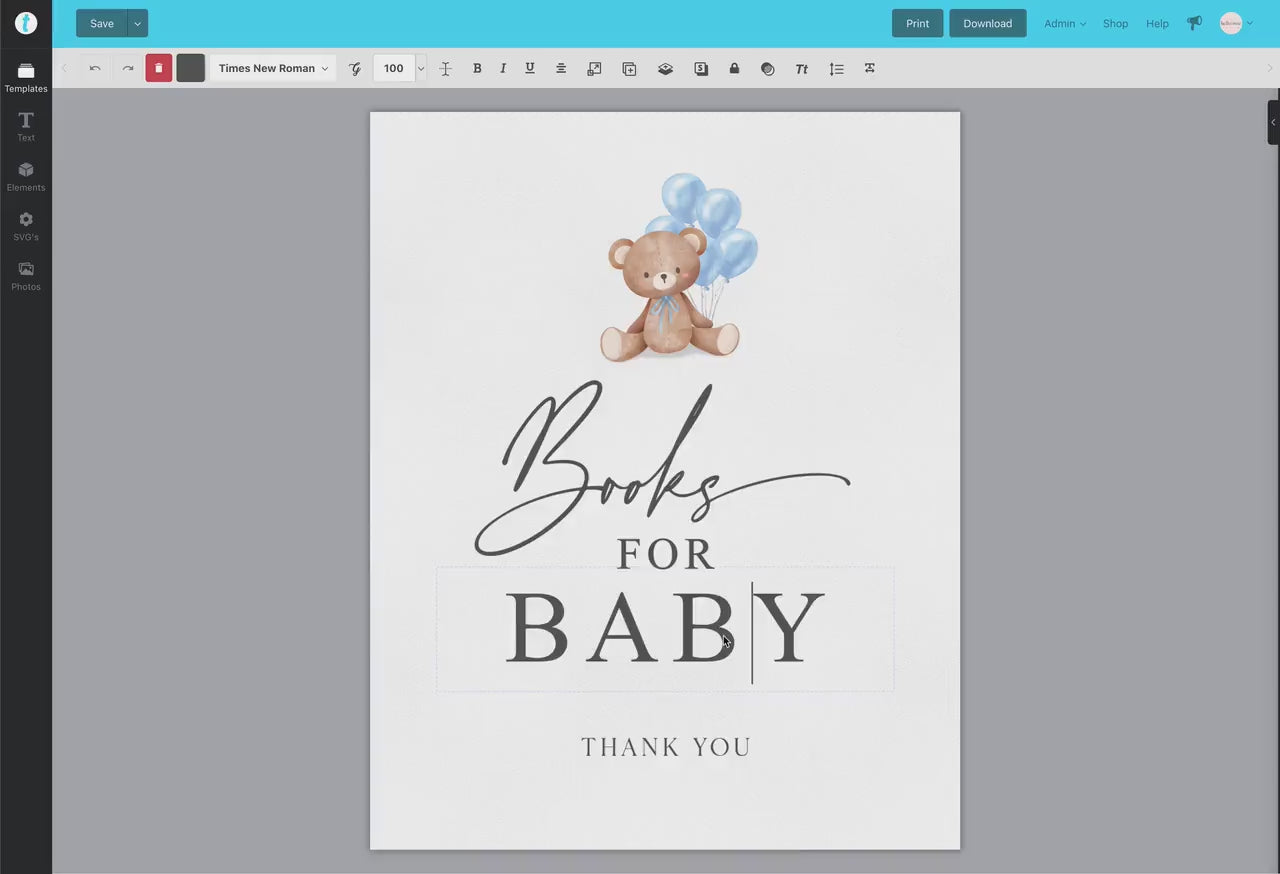
Task: Click the app logo in top-left
Action: (26, 23)
